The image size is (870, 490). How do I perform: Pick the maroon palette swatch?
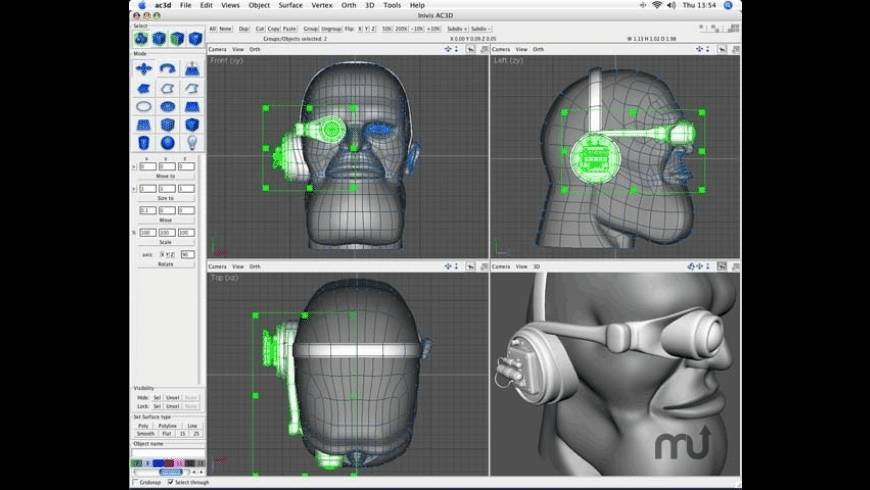click(169, 463)
